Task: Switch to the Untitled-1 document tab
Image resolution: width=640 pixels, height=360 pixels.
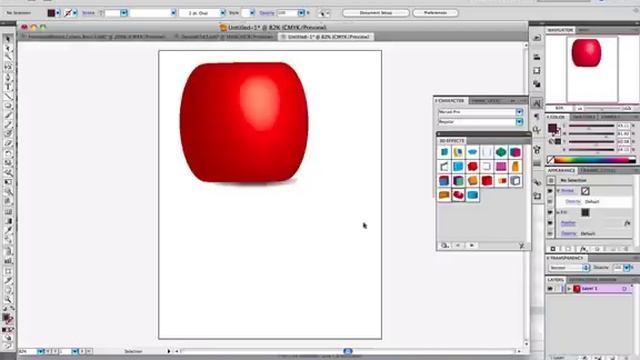Action: pos(326,37)
